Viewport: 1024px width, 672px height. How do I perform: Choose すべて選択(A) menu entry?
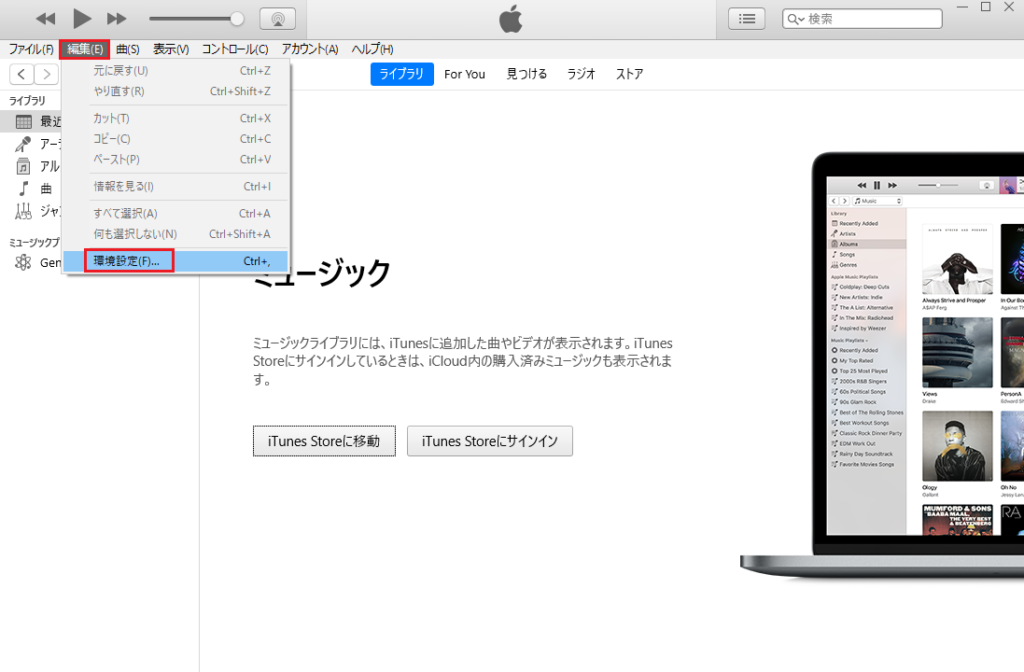(176, 214)
